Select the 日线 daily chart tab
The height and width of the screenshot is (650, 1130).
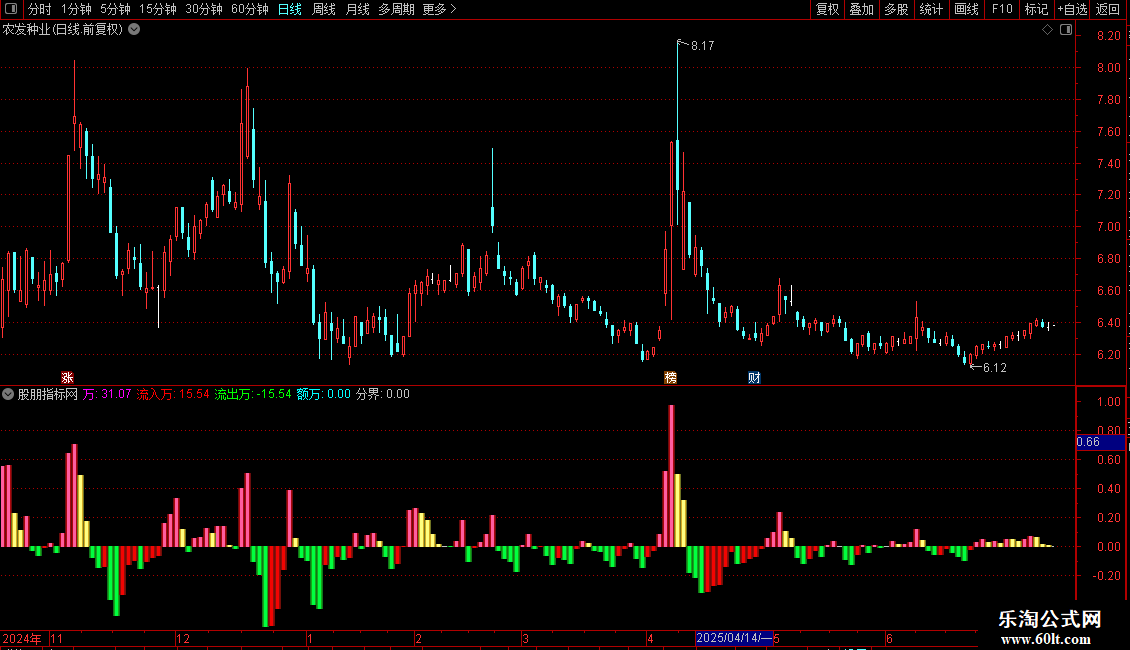(x=290, y=9)
